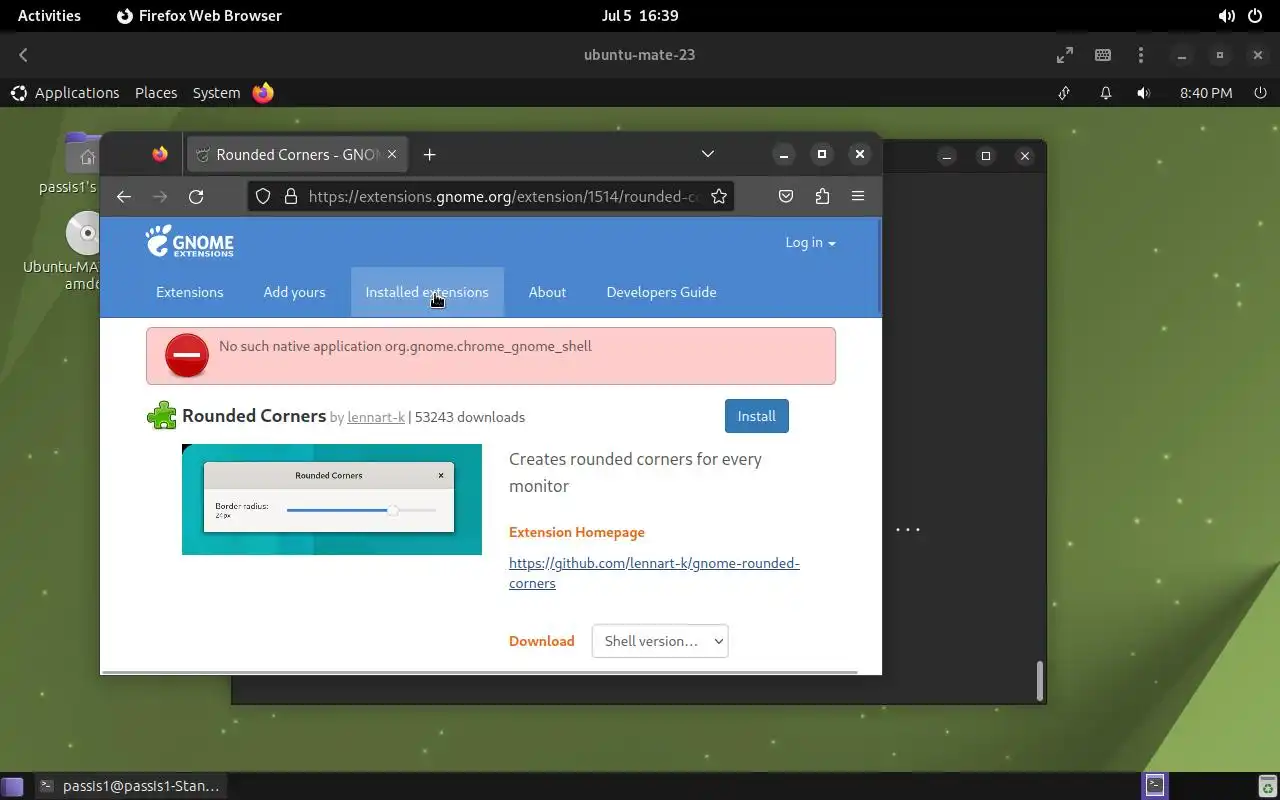This screenshot has height=800, width=1280.
Task: Click the Rounded Corners screenshot thumbnail
Action: tap(332, 499)
